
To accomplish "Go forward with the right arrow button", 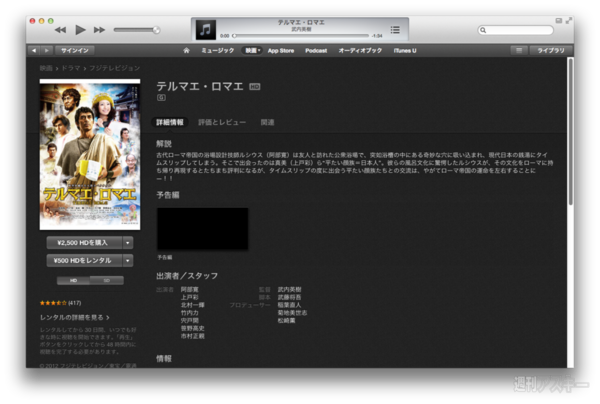I will point(46,50).
